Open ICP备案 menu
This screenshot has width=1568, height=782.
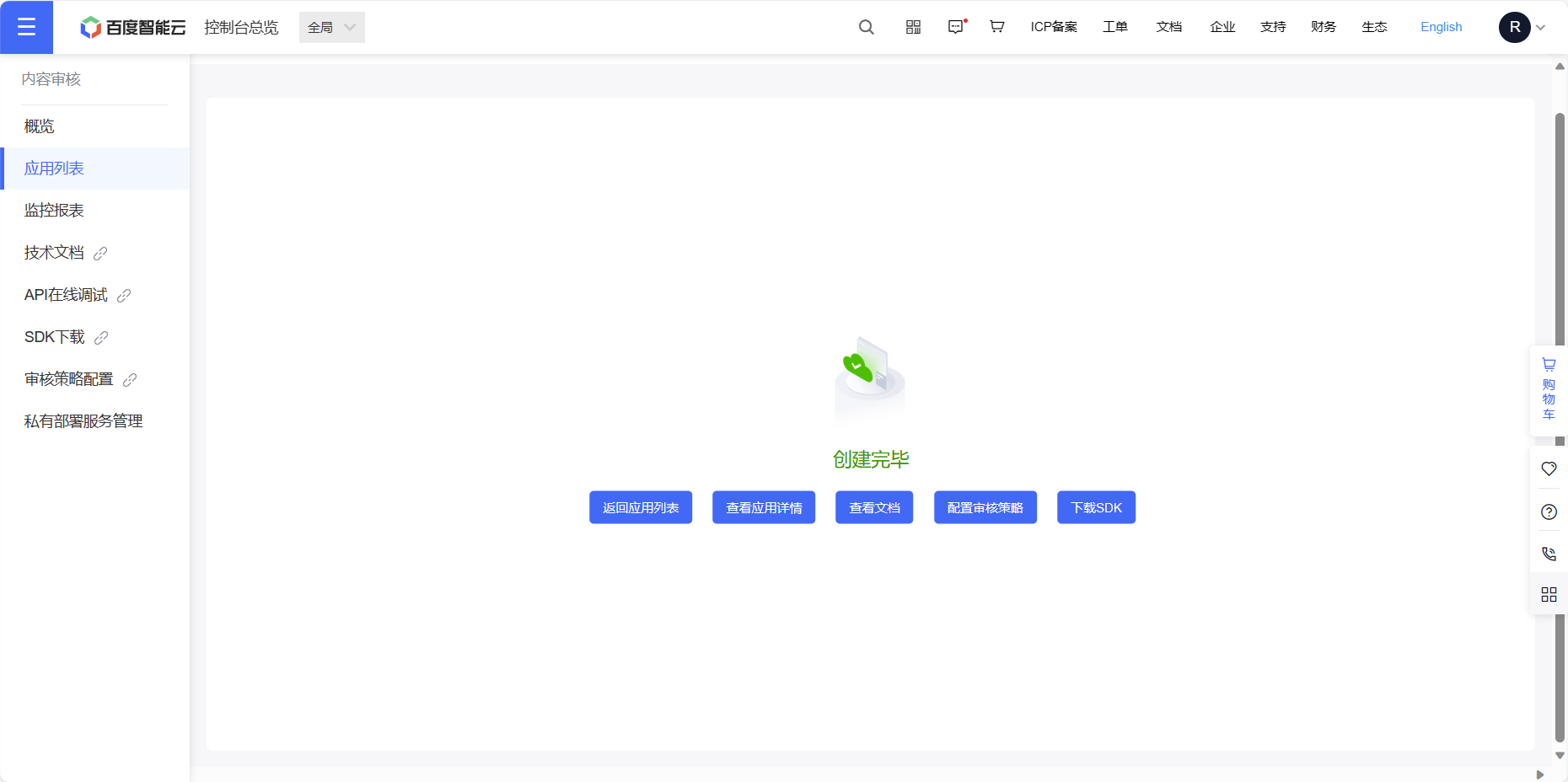[x=1054, y=27]
